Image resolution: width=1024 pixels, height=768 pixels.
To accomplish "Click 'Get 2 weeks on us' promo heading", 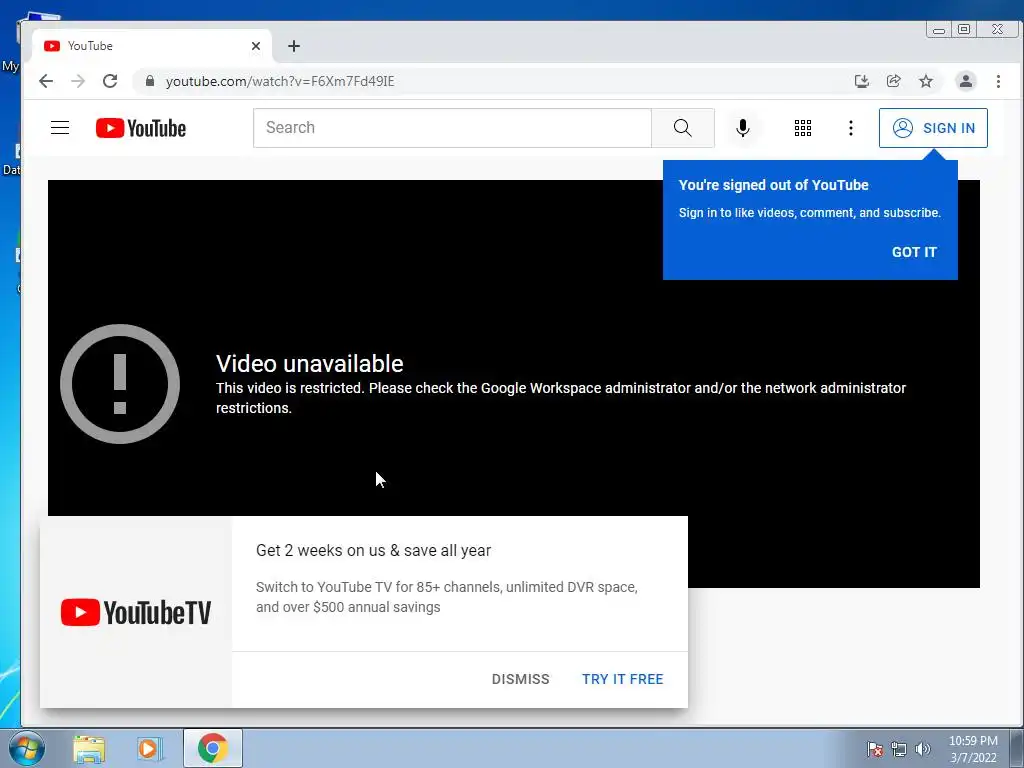I will (373, 551).
